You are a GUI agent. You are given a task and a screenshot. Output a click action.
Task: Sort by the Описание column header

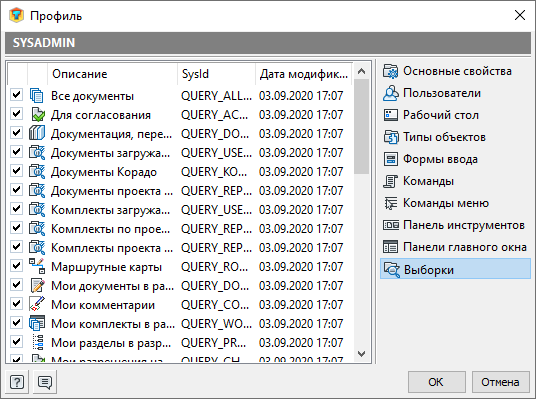pyautogui.click(x=112, y=74)
